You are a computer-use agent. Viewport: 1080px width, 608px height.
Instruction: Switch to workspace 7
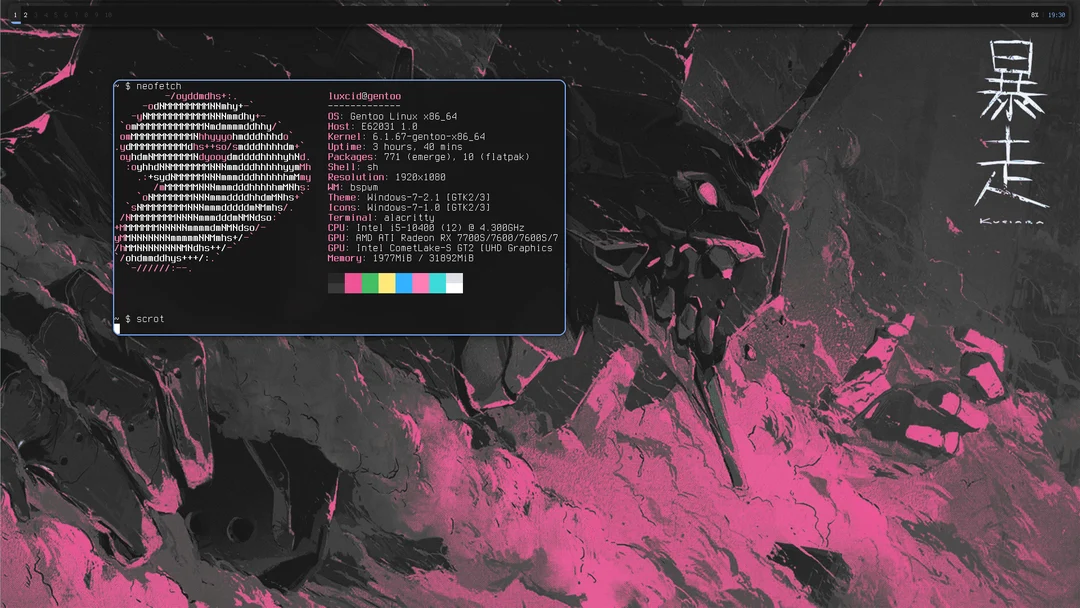tap(76, 15)
